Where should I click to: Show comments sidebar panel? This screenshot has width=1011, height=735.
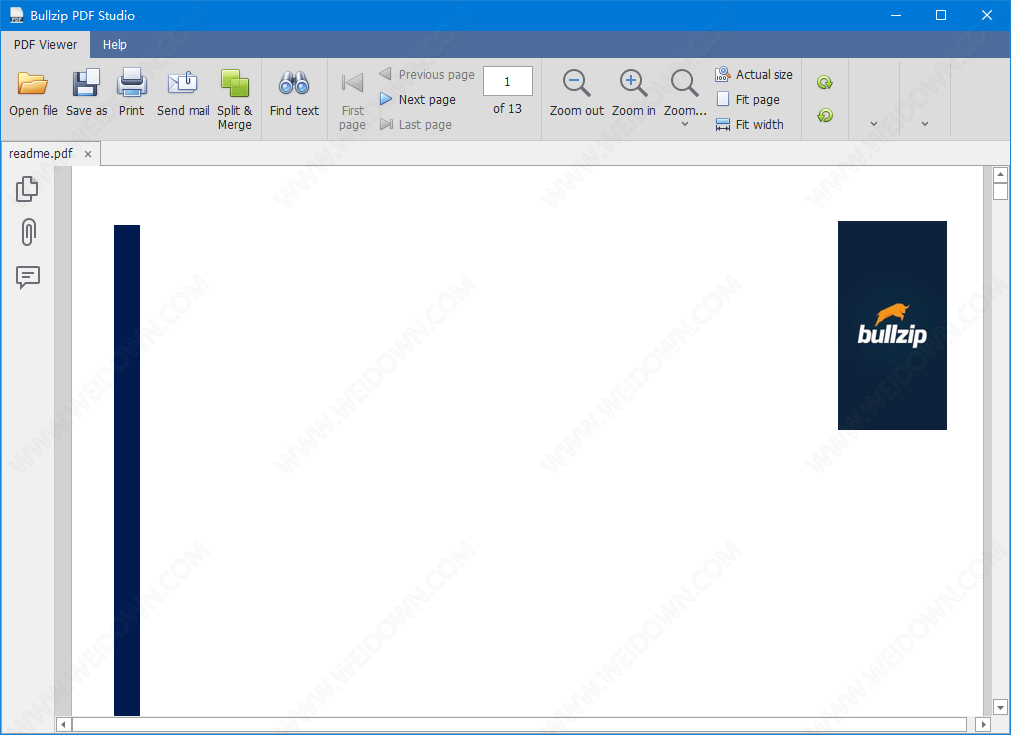pos(28,277)
